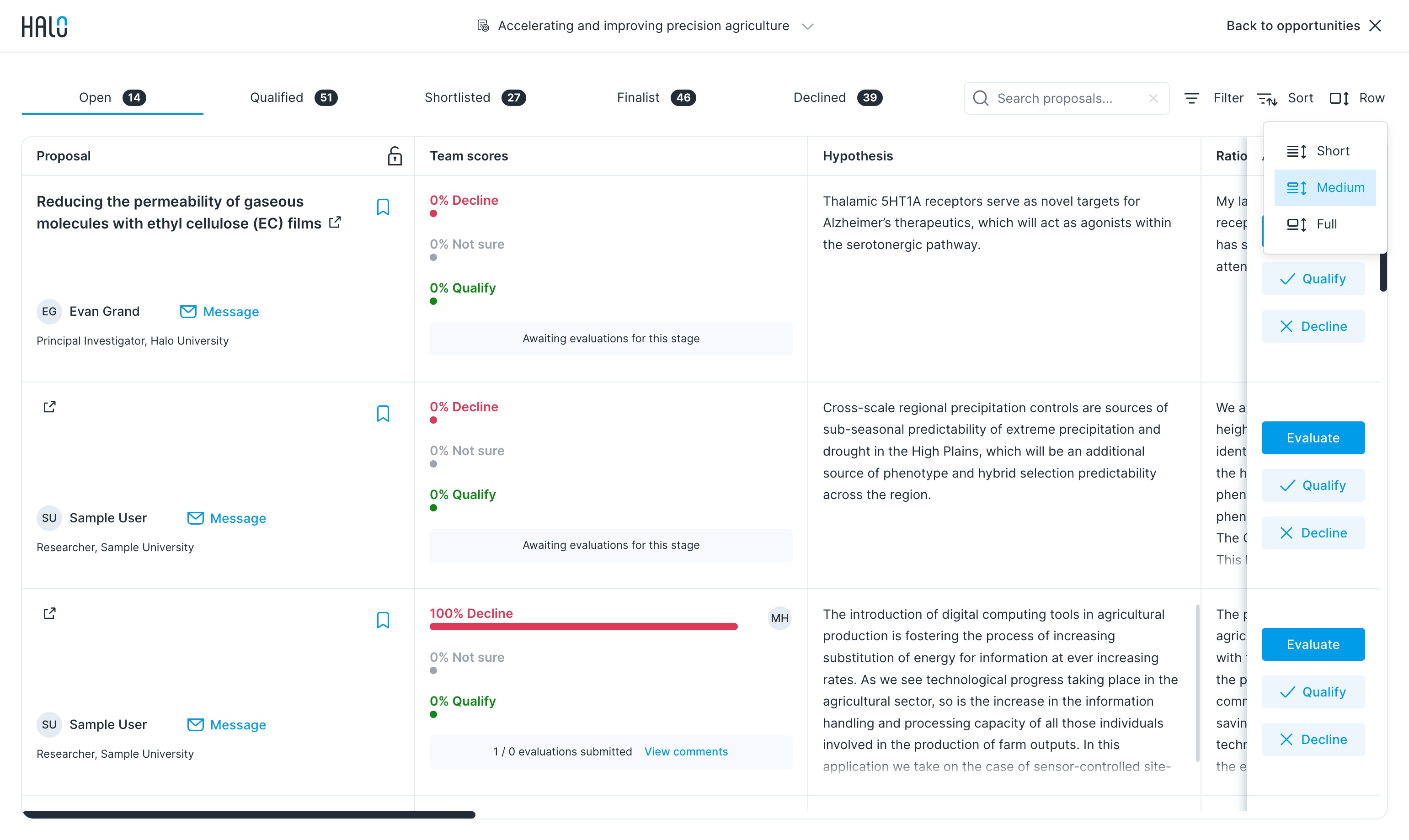Open the Sort options
Screen dimensions: 1409x840
click(x=1285, y=99)
